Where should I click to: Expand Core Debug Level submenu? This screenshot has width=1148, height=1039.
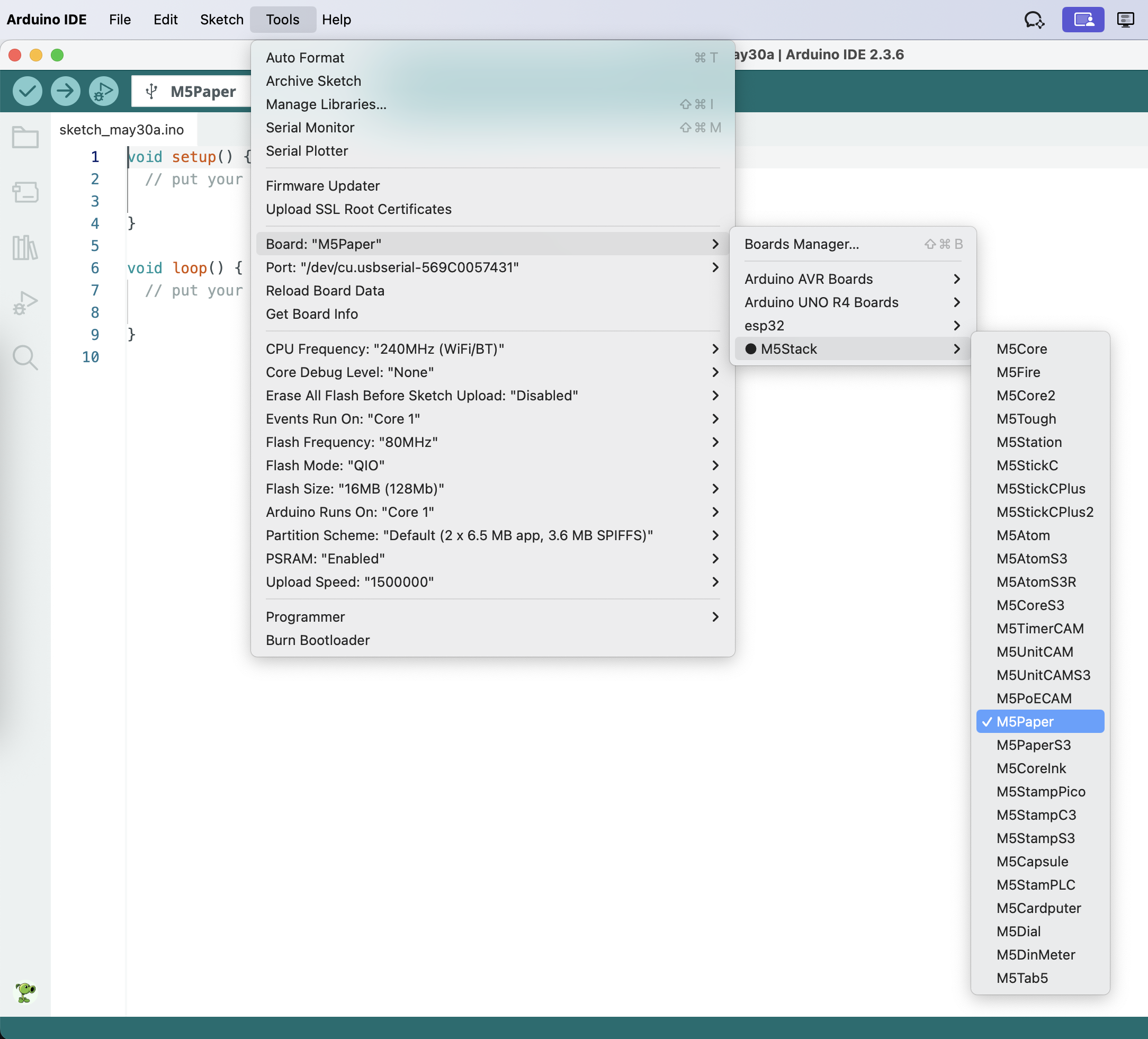coord(492,372)
